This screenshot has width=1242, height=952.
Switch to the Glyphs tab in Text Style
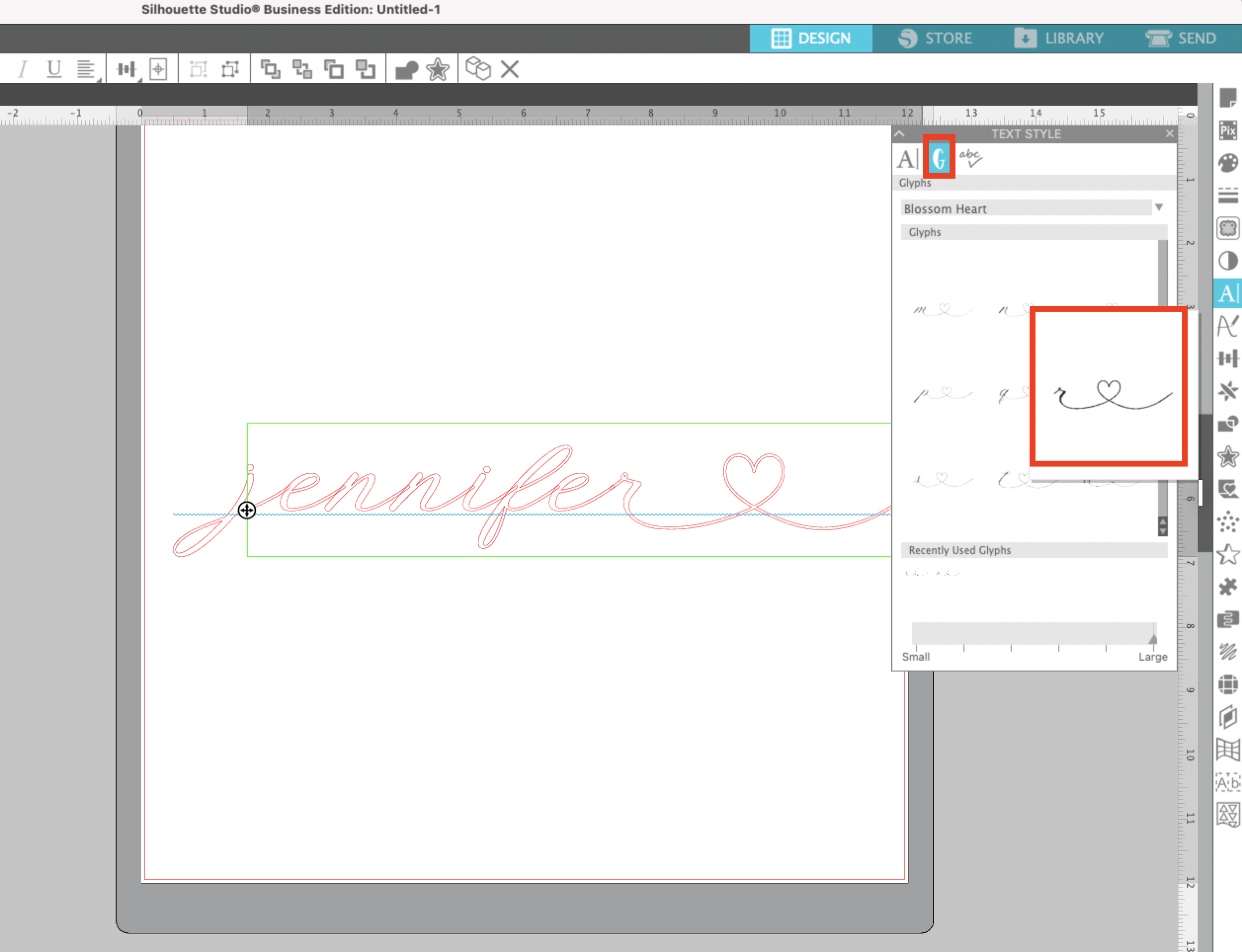click(938, 158)
